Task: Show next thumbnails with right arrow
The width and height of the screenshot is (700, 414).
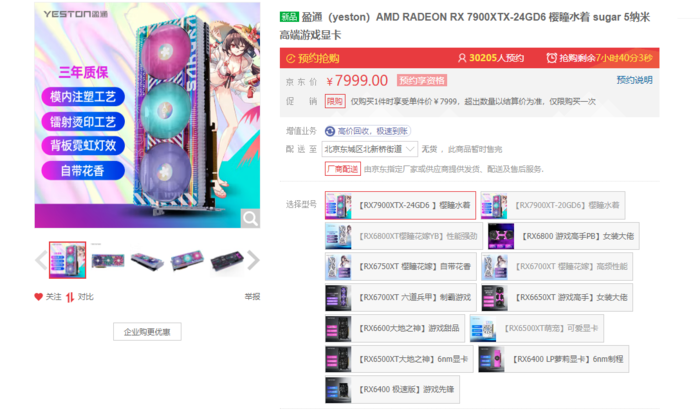Action: click(253, 260)
